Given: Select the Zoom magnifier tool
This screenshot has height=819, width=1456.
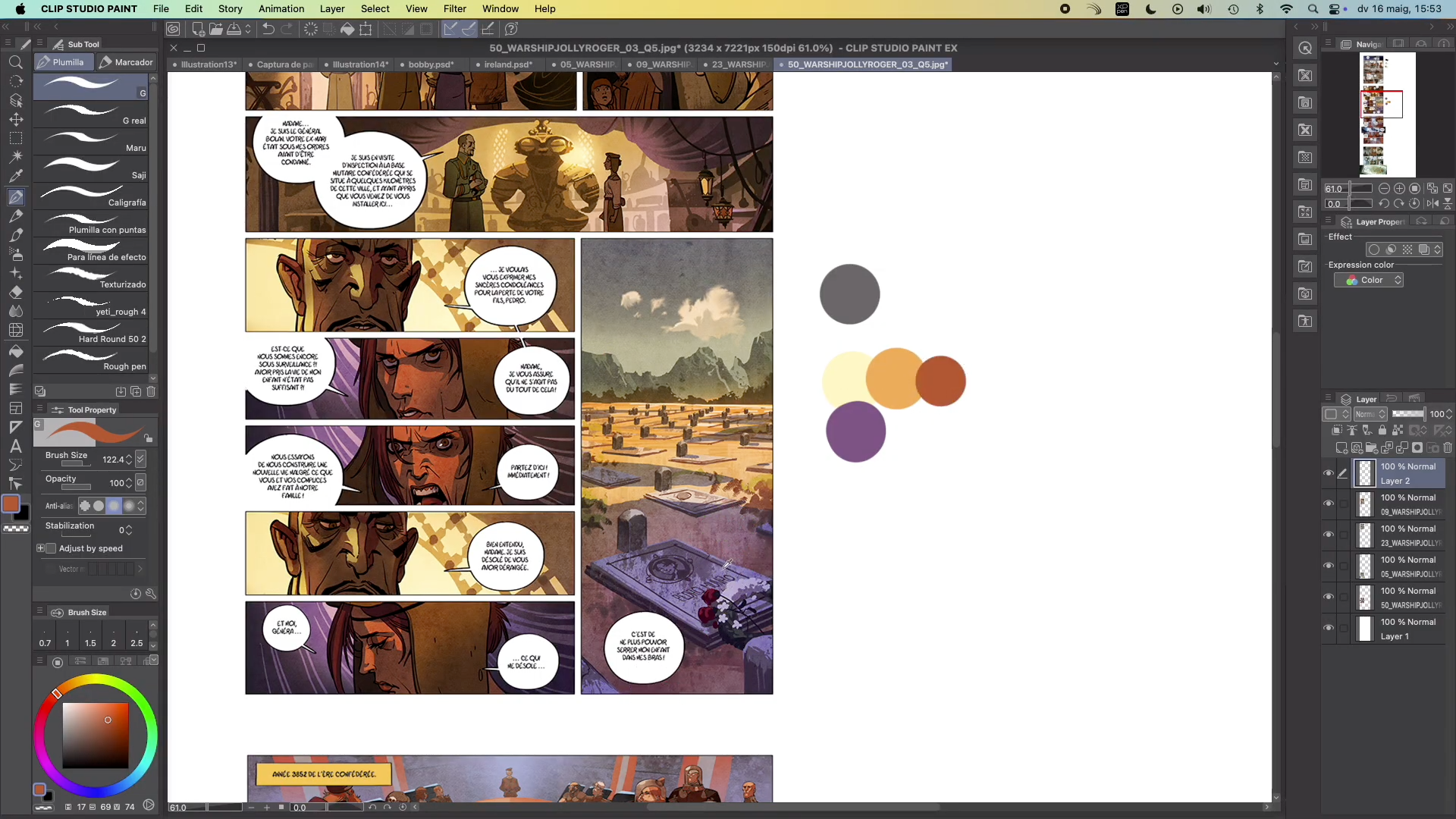Looking at the screenshot, I should click(15, 62).
